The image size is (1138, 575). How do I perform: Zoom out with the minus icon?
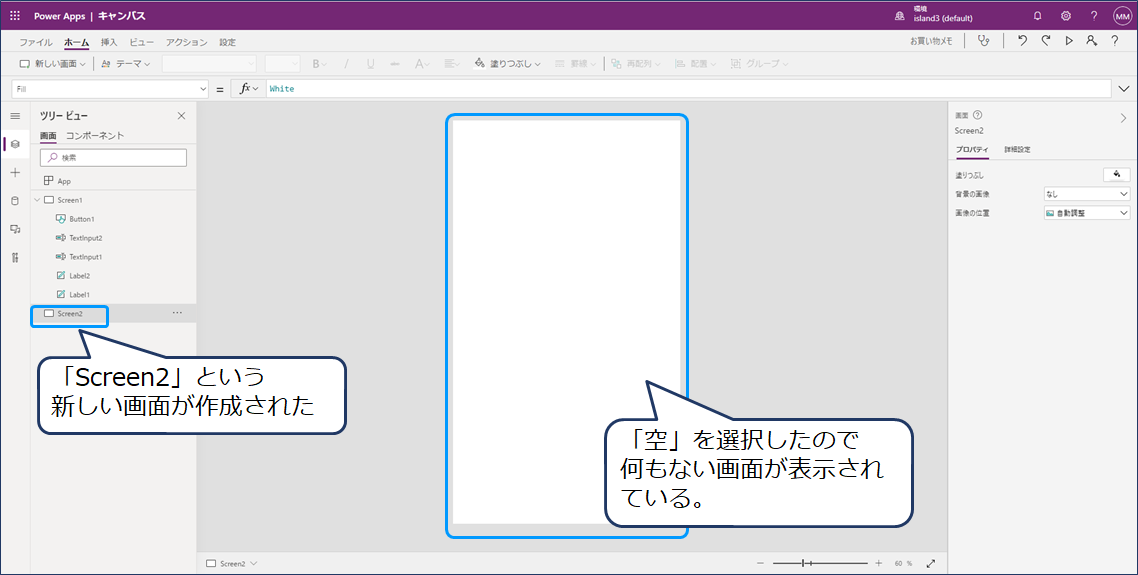pos(761,563)
